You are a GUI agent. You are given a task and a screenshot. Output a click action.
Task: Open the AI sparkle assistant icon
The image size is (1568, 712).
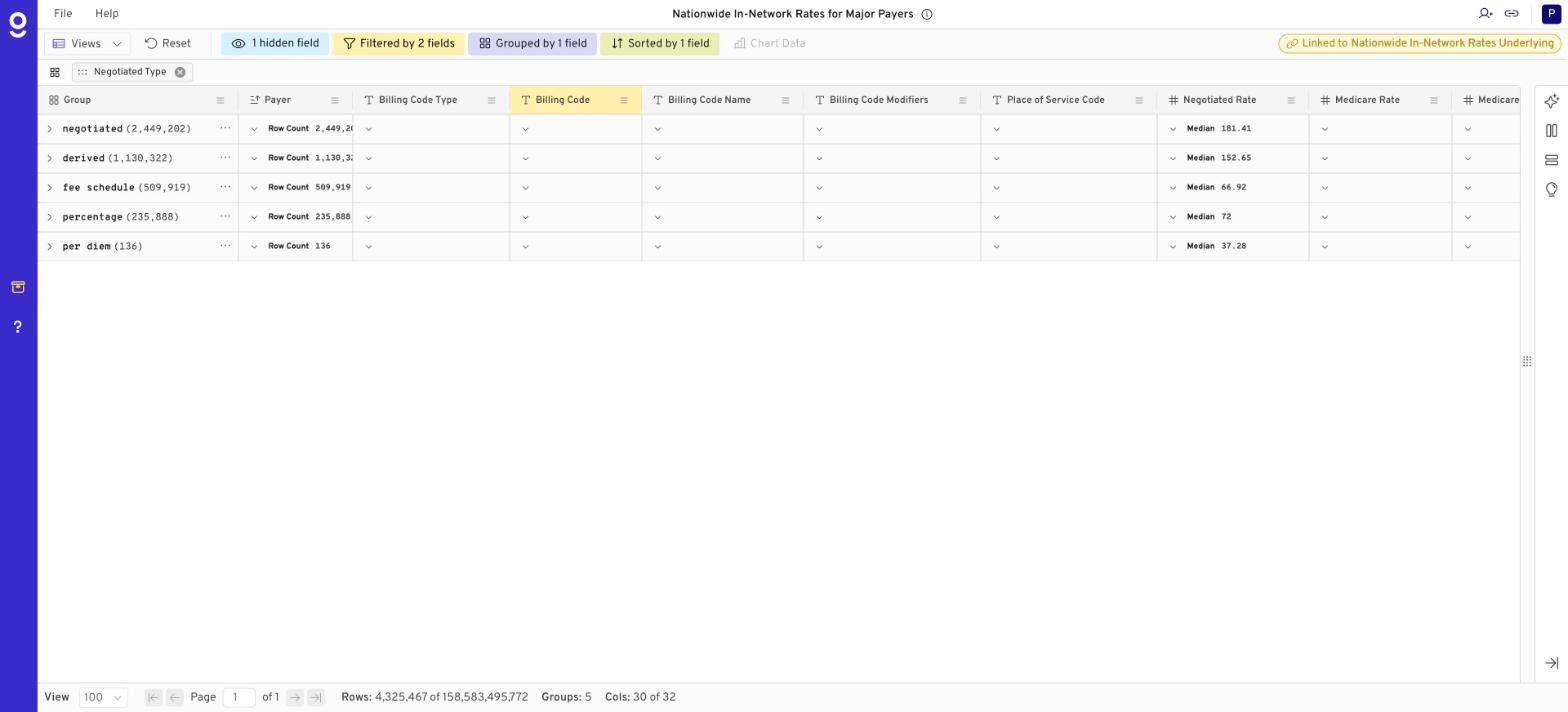pos(1551,101)
